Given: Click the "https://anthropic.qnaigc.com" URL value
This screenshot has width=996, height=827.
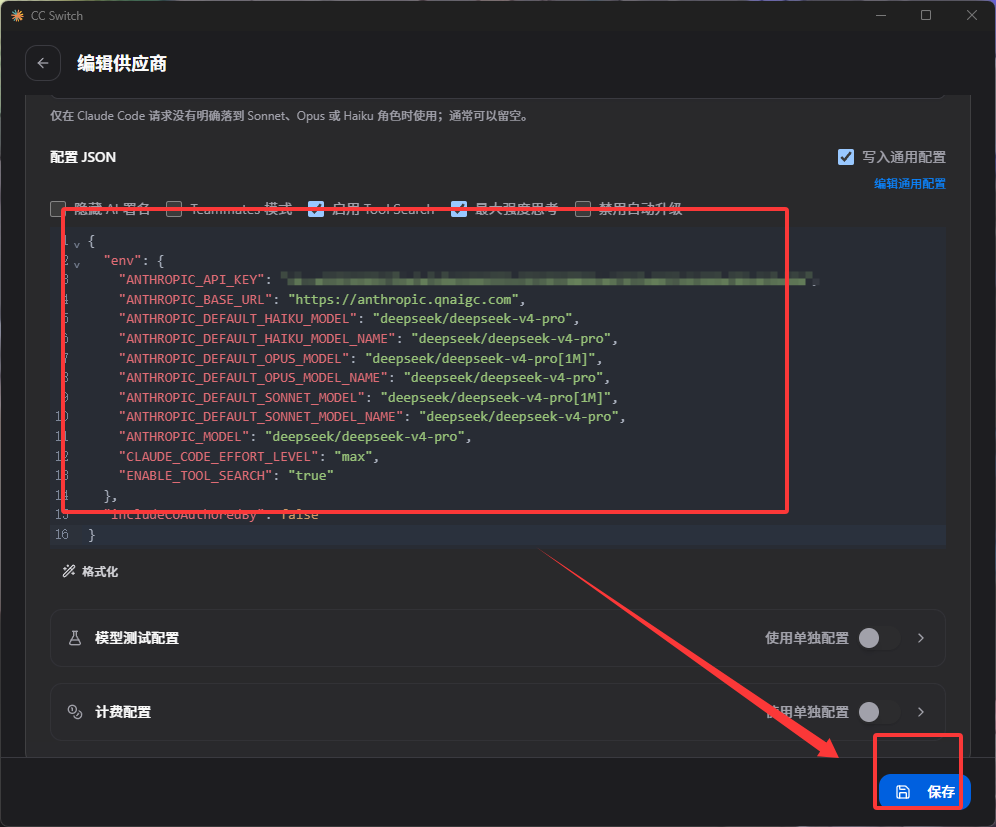Looking at the screenshot, I should 403,299.
